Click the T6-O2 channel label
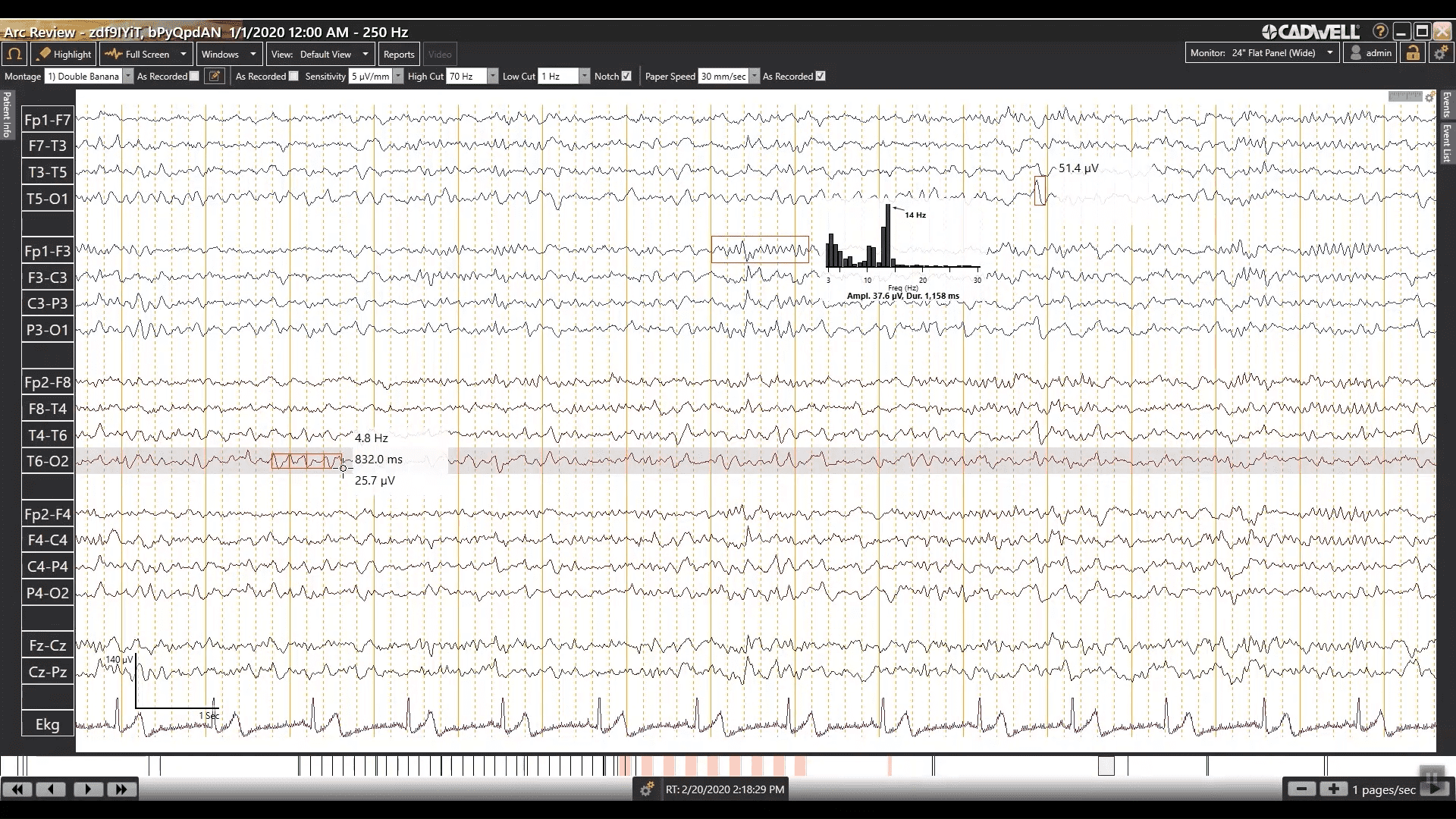 (48, 461)
